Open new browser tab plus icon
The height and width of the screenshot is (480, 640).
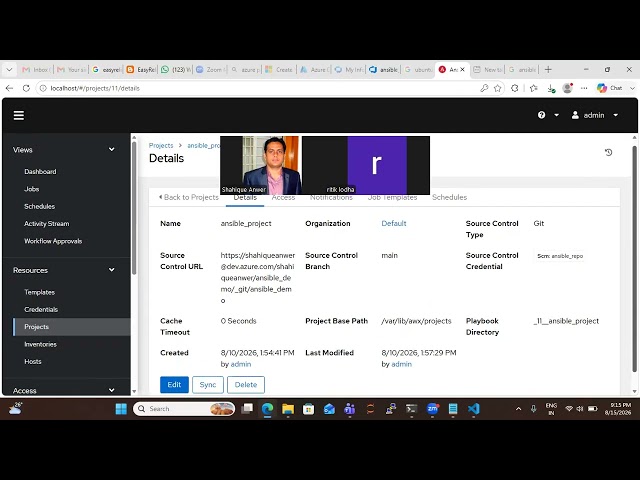[x=548, y=70]
